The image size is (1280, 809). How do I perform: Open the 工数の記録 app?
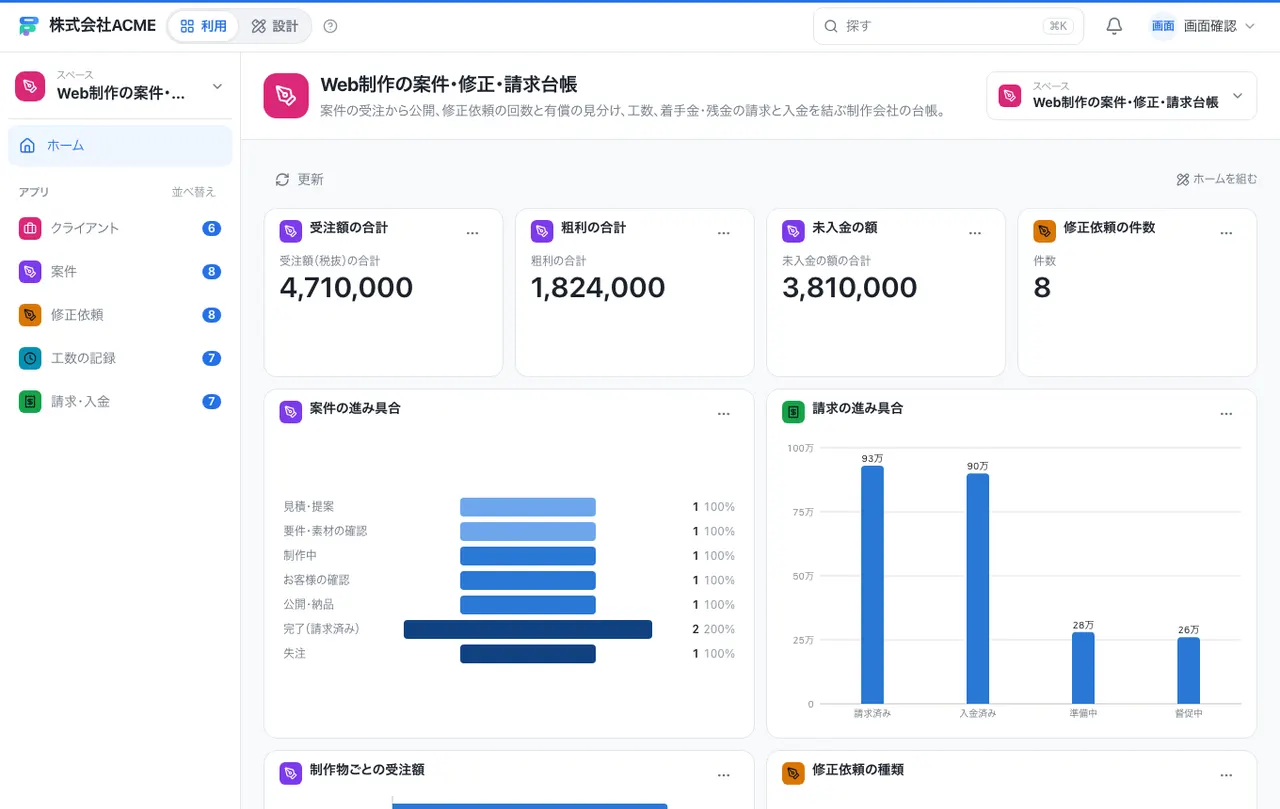pyautogui.click(x=120, y=358)
